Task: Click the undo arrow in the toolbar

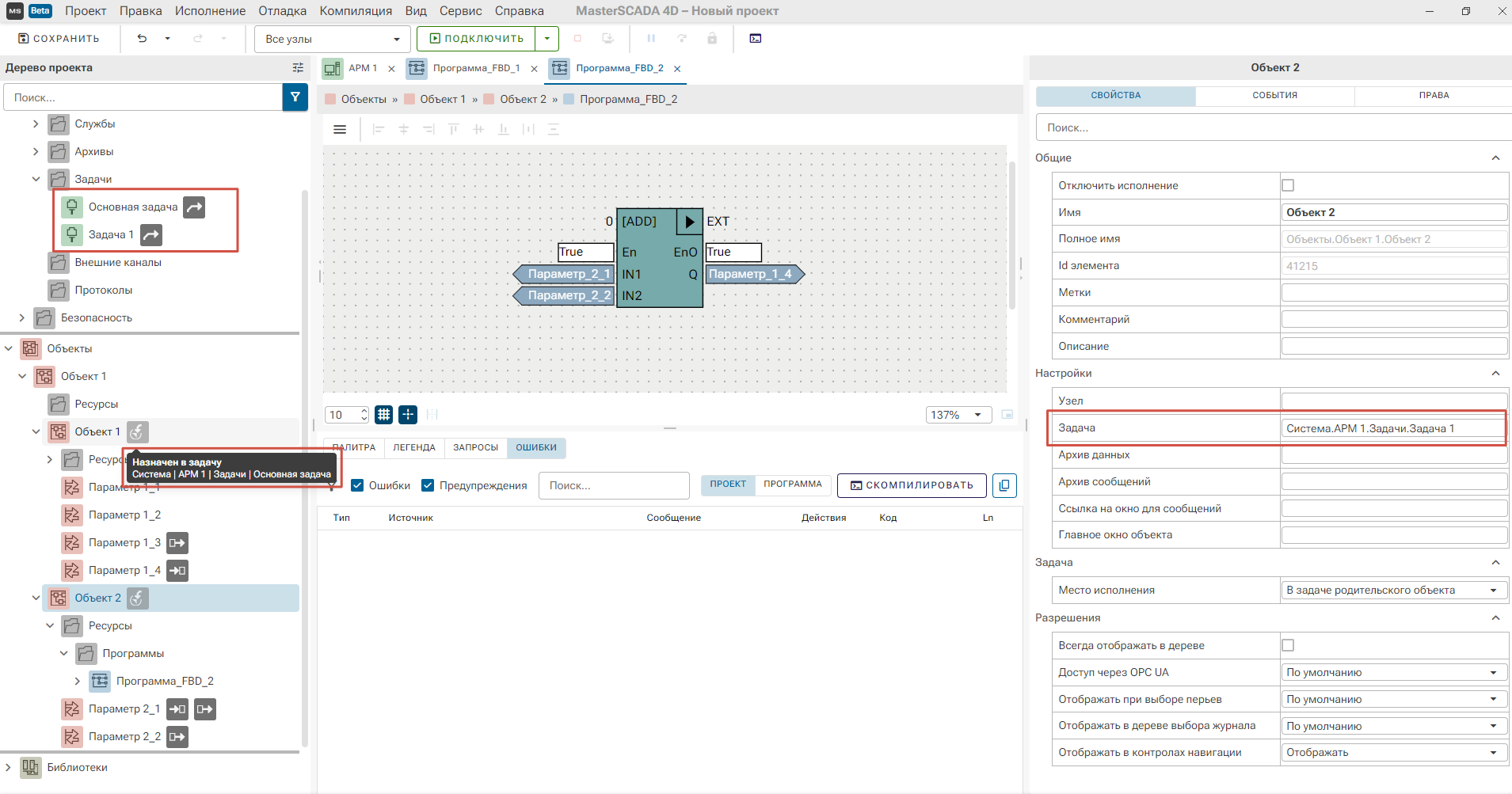Action: [x=142, y=38]
